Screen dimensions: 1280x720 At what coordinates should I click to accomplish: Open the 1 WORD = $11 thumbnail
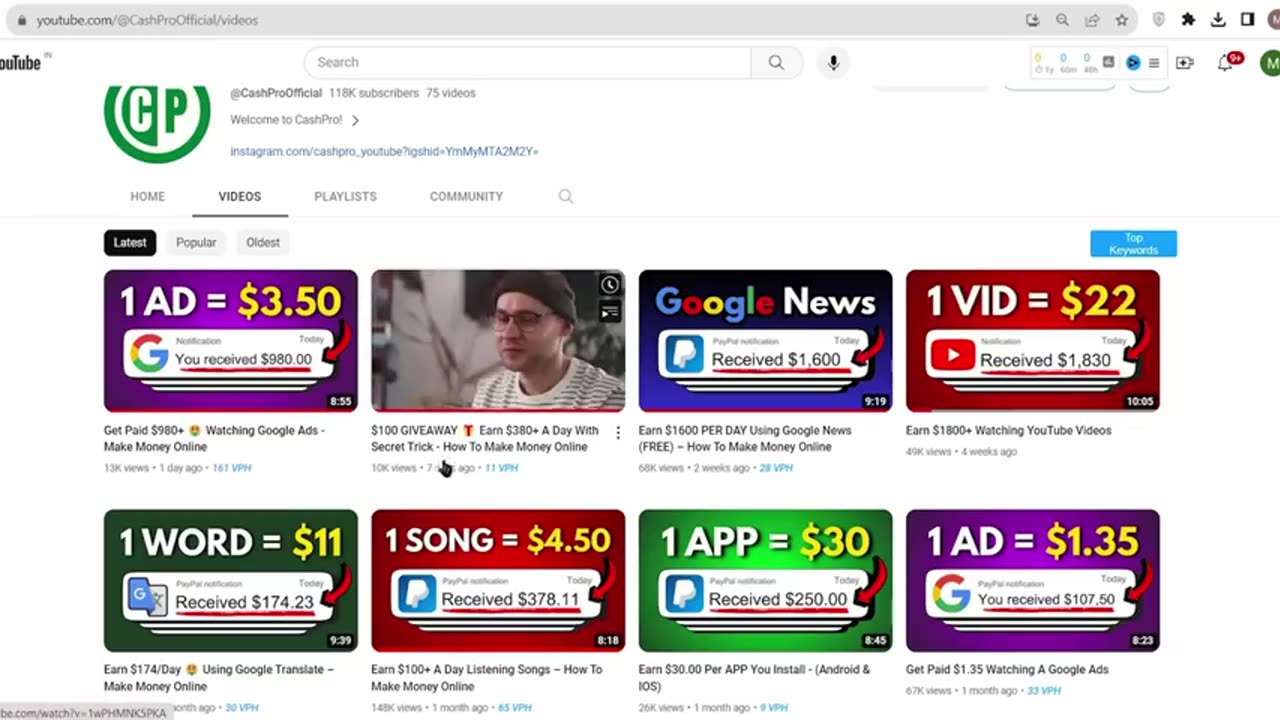(x=230, y=580)
